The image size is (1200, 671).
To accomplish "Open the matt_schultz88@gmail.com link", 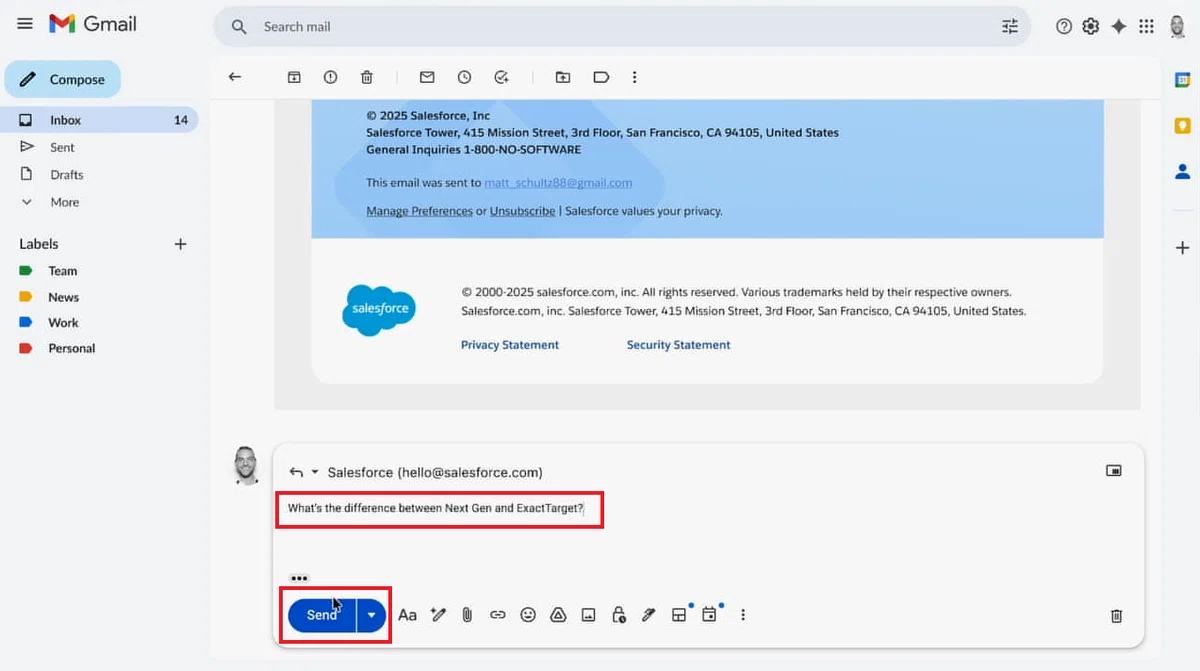I will [x=558, y=183].
